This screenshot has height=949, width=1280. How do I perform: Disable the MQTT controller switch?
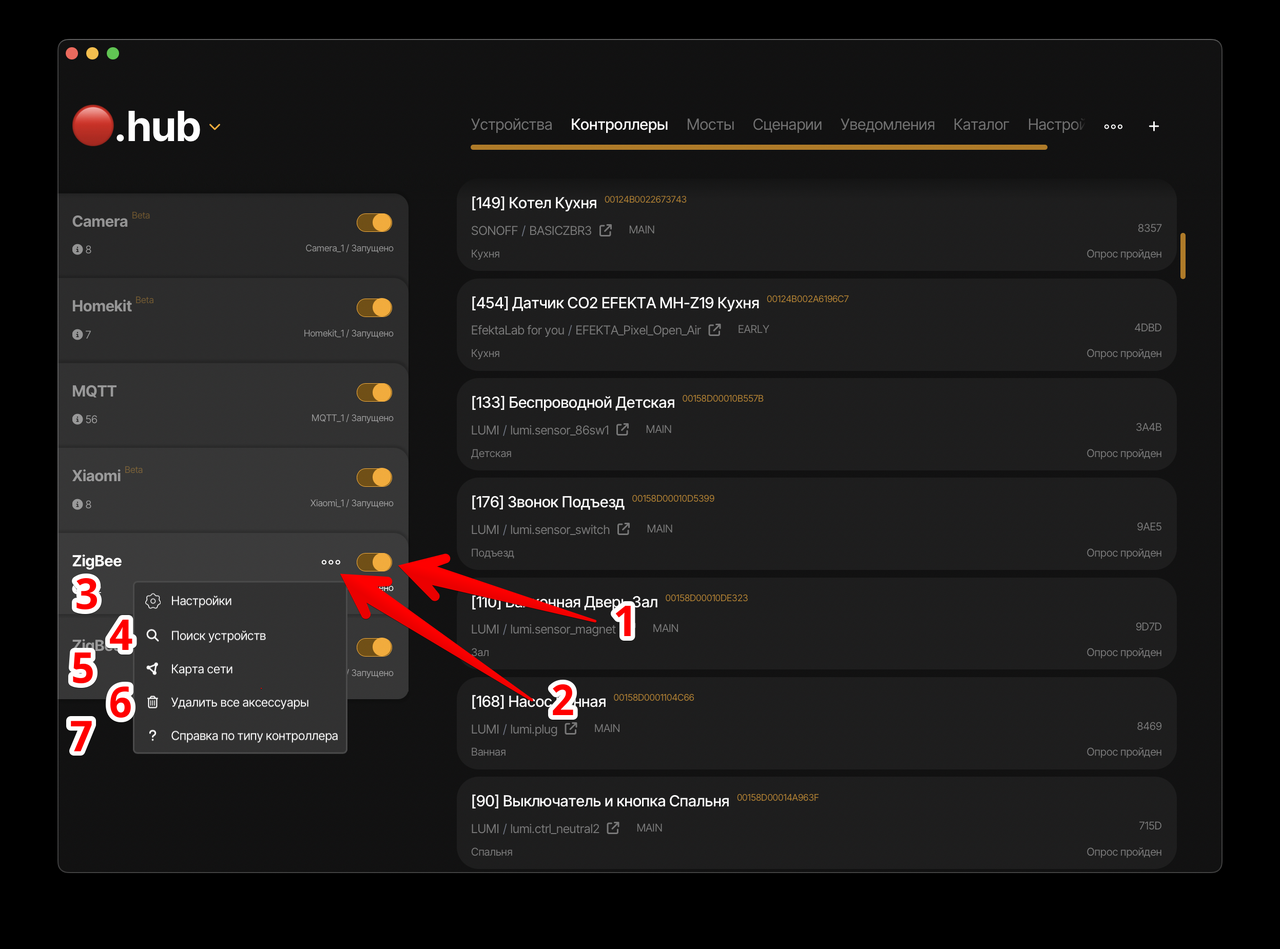click(x=374, y=392)
